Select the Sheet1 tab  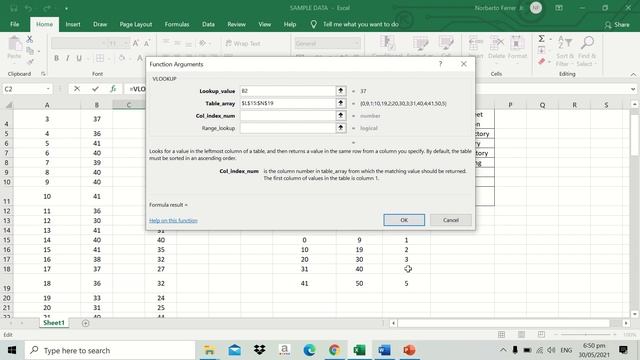pos(54,322)
